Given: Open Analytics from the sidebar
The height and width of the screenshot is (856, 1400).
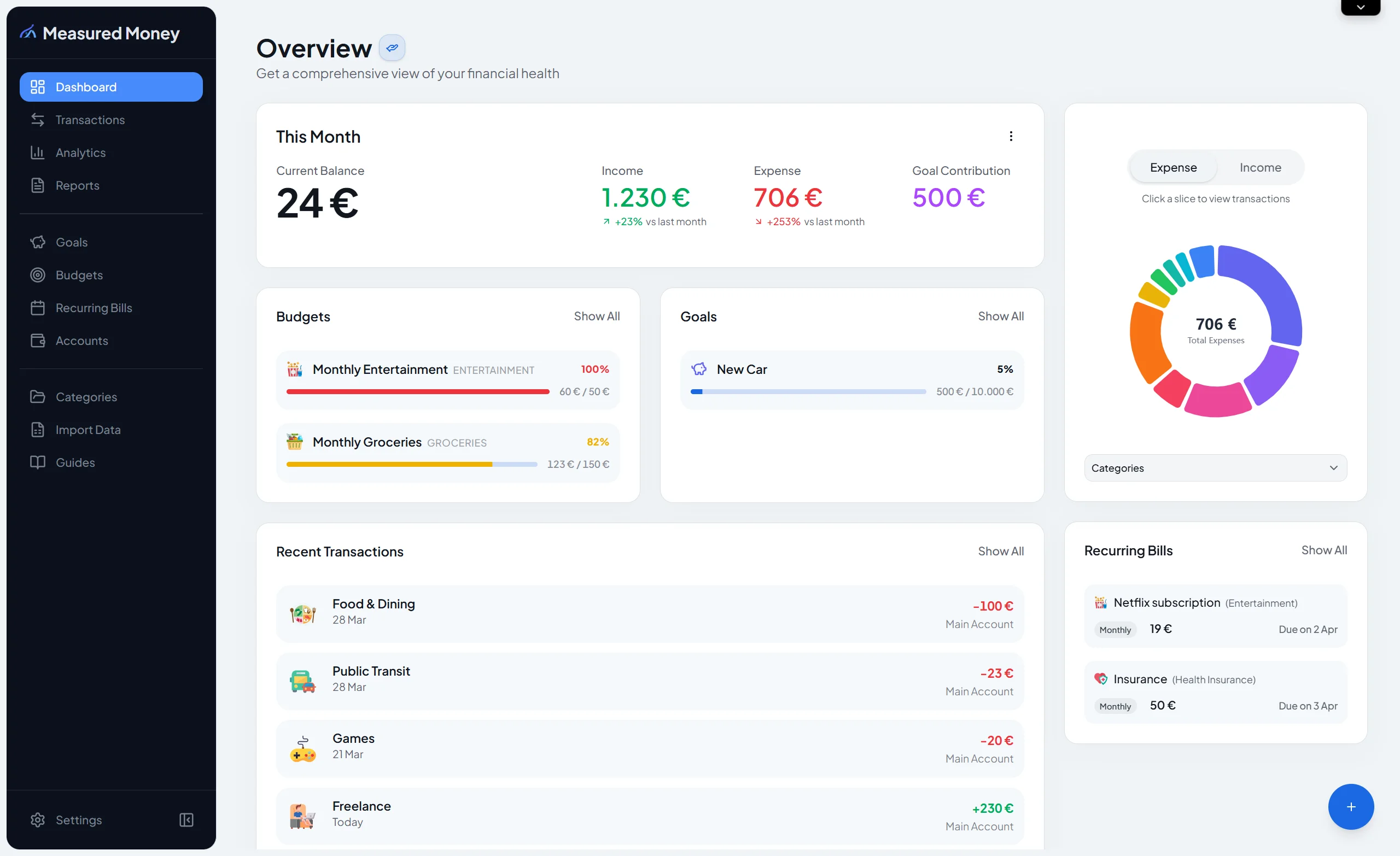Looking at the screenshot, I should click(x=80, y=152).
